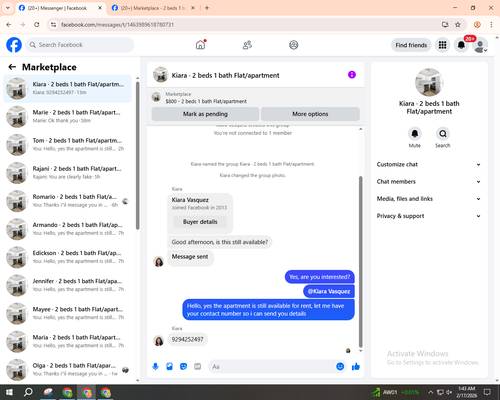Viewport: 500px width, 400px height.
Task: Click the conversation list scrollbar
Action: coord(137,155)
